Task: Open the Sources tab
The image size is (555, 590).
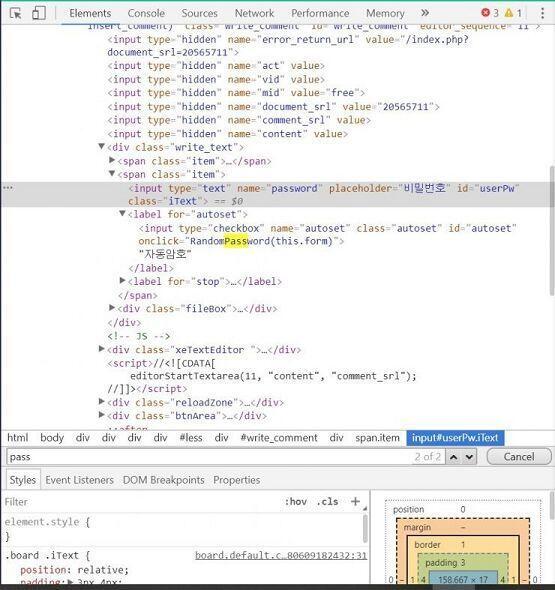Action: (x=199, y=13)
